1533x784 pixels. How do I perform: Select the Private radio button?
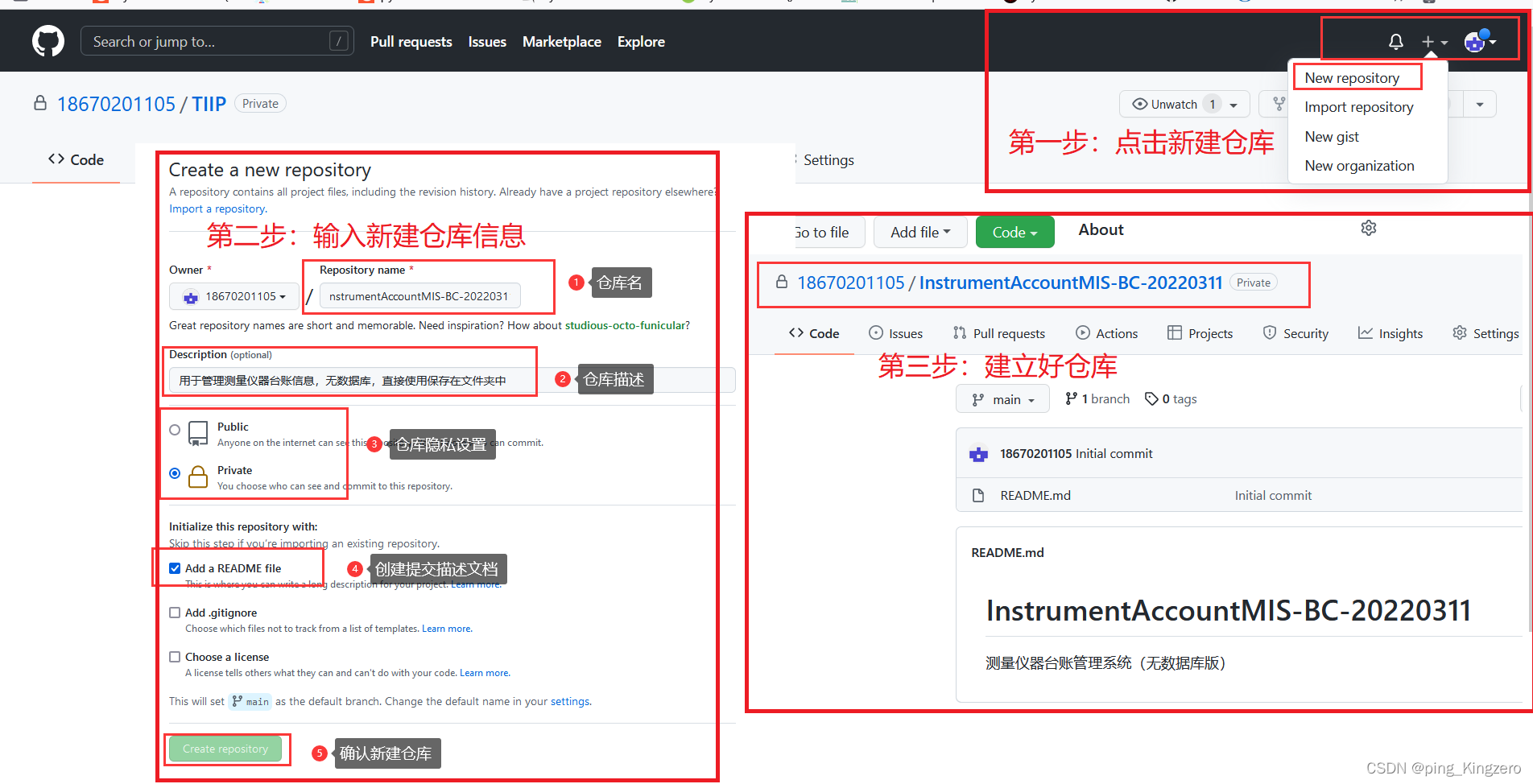point(175,473)
